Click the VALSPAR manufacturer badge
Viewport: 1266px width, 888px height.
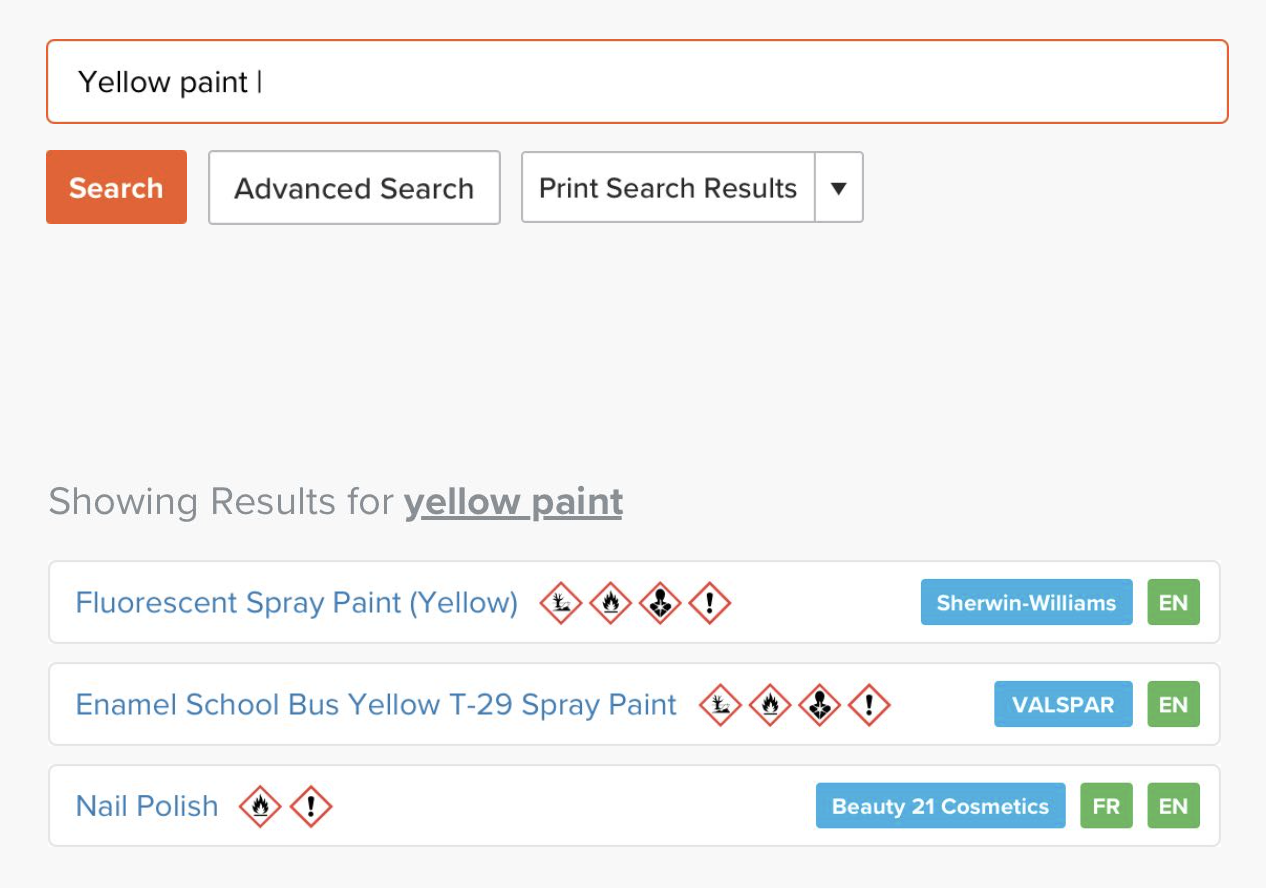(1063, 704)
